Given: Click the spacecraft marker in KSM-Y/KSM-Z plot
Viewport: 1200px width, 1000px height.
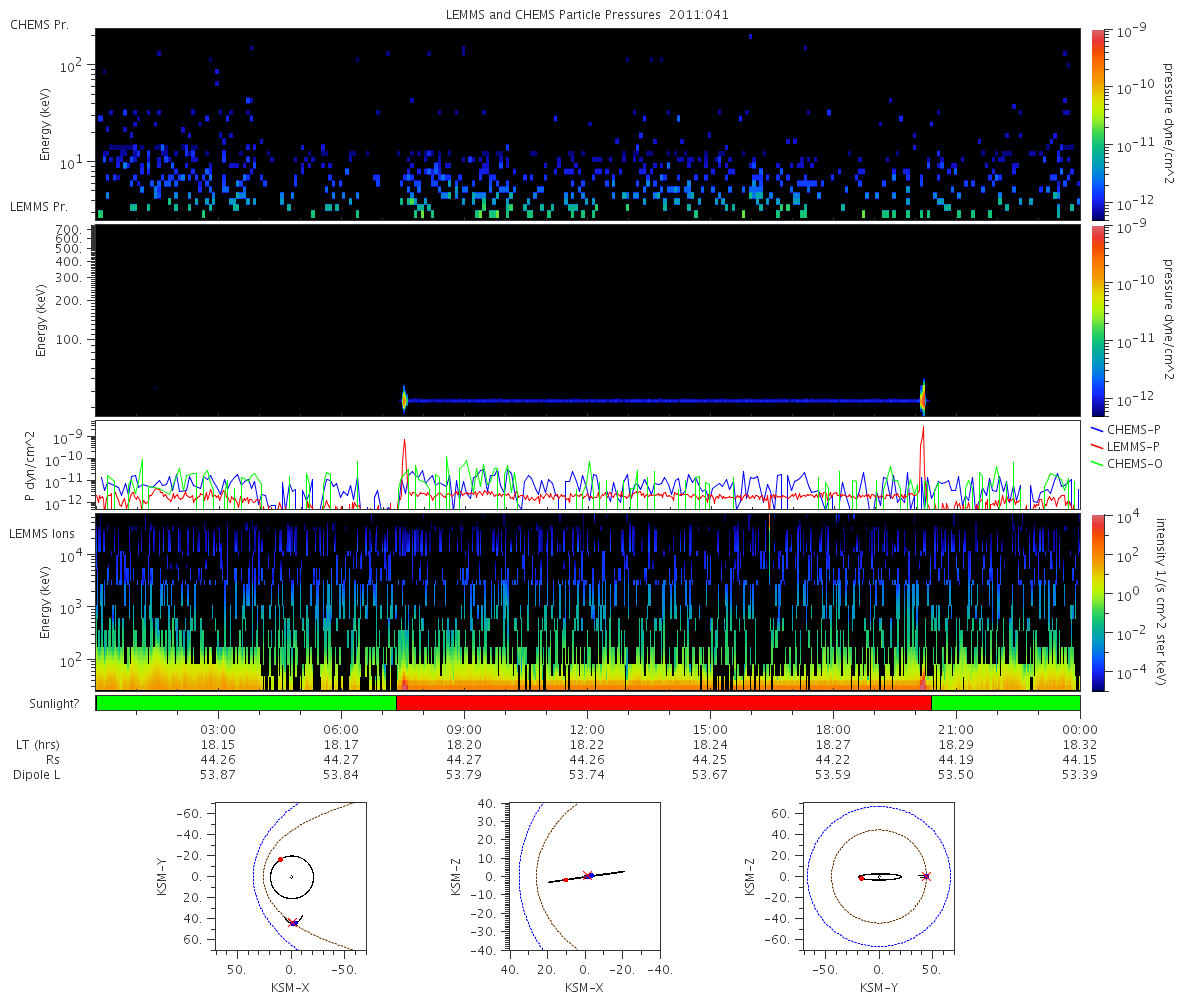Looking at the screenshot, I should click(x=925, y=876).
